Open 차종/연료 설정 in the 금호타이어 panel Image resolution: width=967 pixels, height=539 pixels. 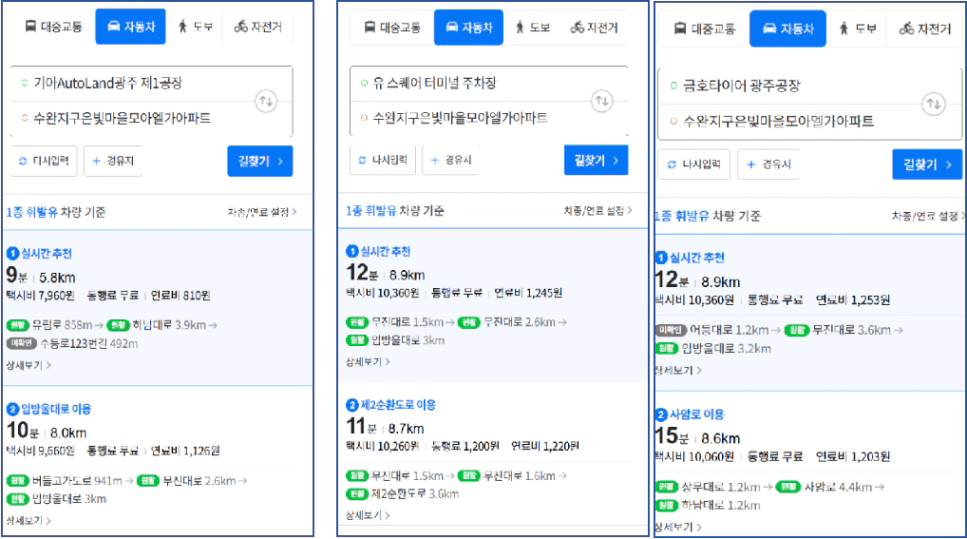click(928, 216)
